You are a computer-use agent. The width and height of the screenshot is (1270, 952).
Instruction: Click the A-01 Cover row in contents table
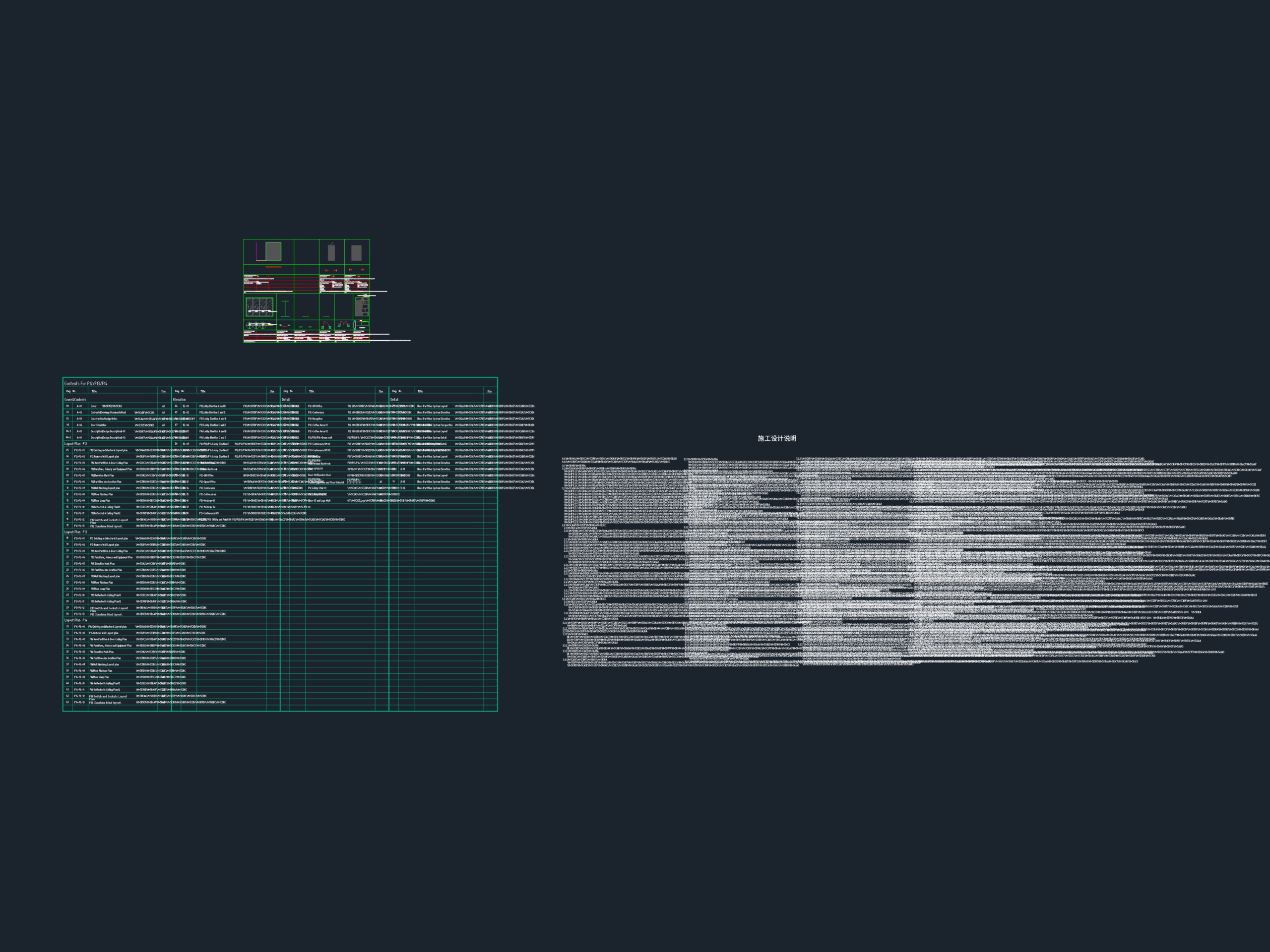point(118,406)
